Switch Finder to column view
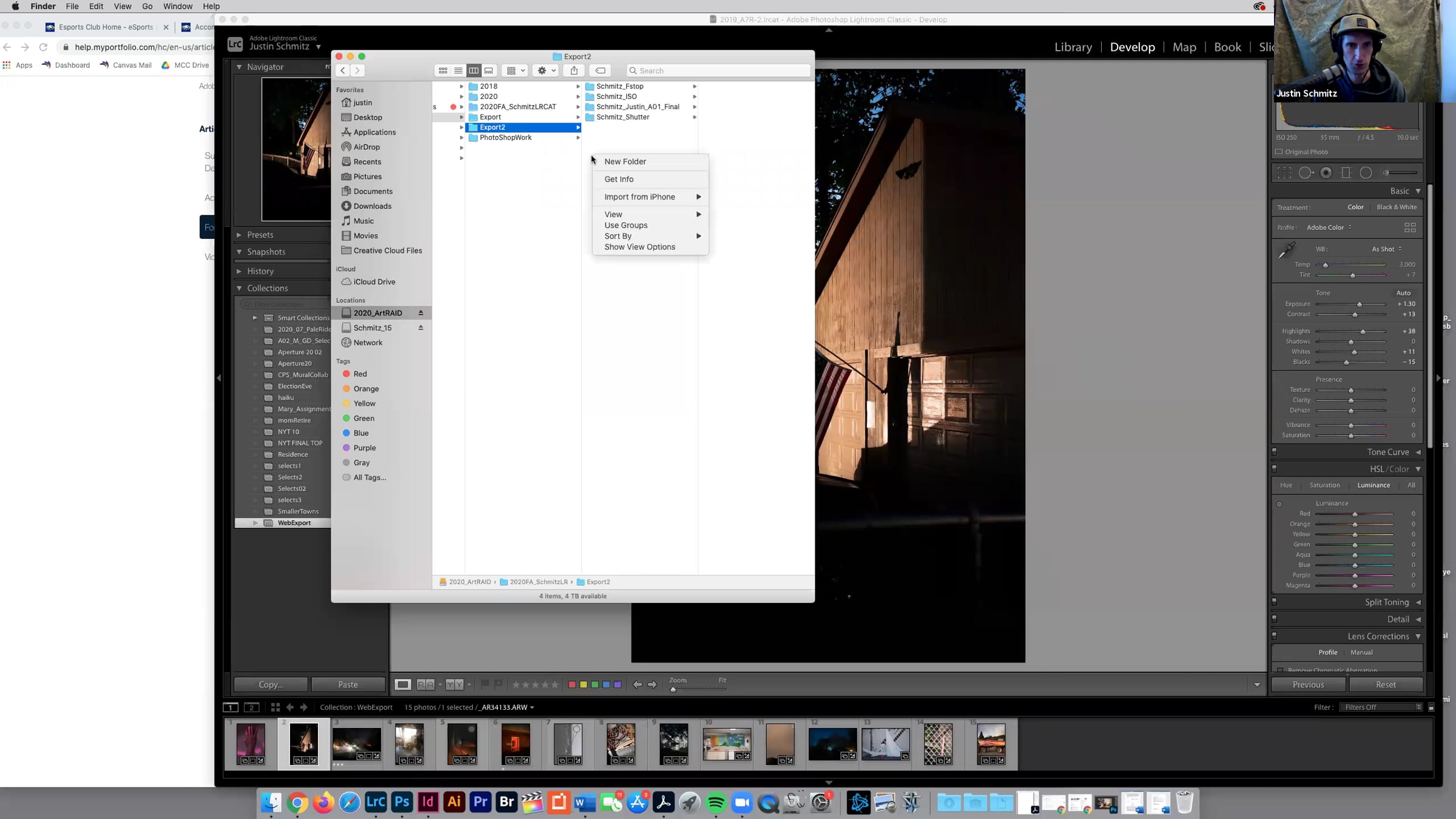1456x819 pixels. [473, 70]
